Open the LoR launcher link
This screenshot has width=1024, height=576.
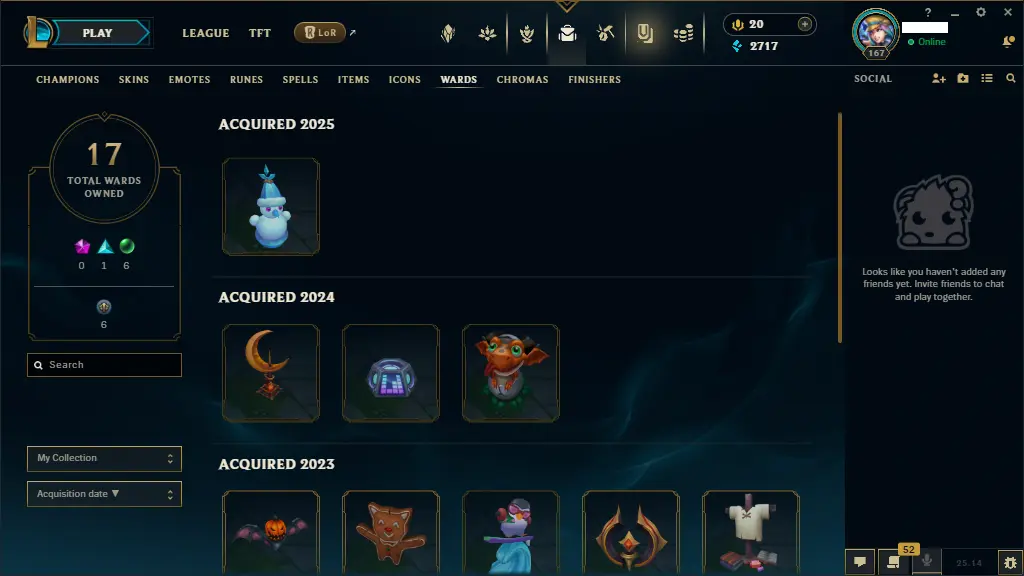click(320, 32)
